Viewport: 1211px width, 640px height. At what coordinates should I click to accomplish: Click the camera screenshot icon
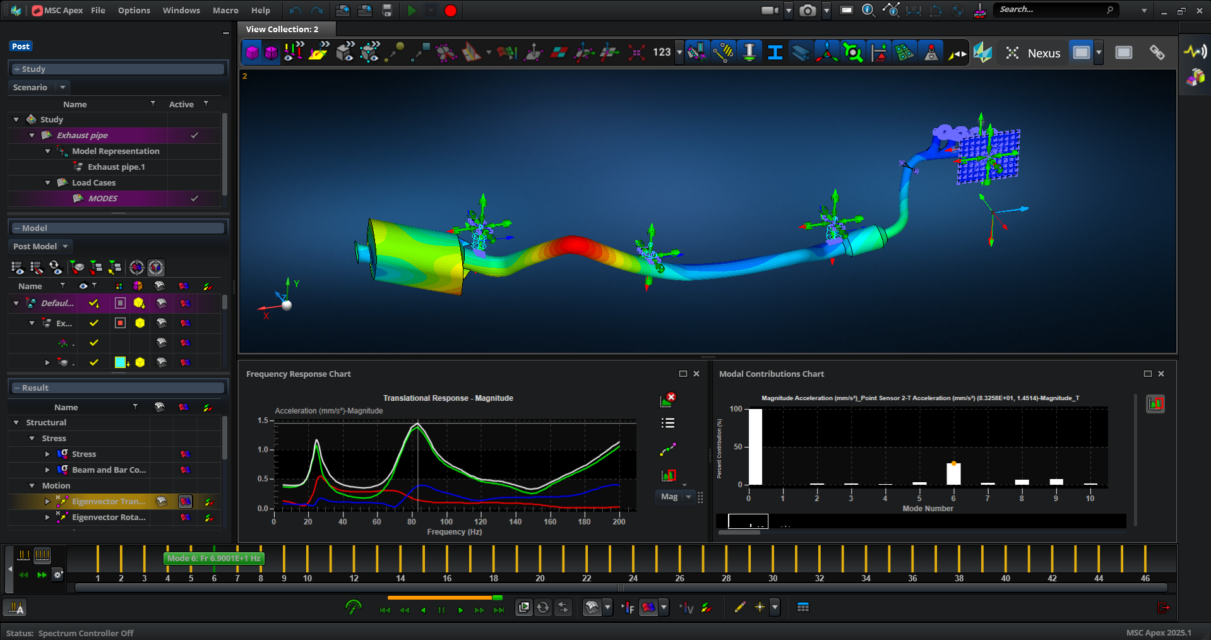click(807, 10)
